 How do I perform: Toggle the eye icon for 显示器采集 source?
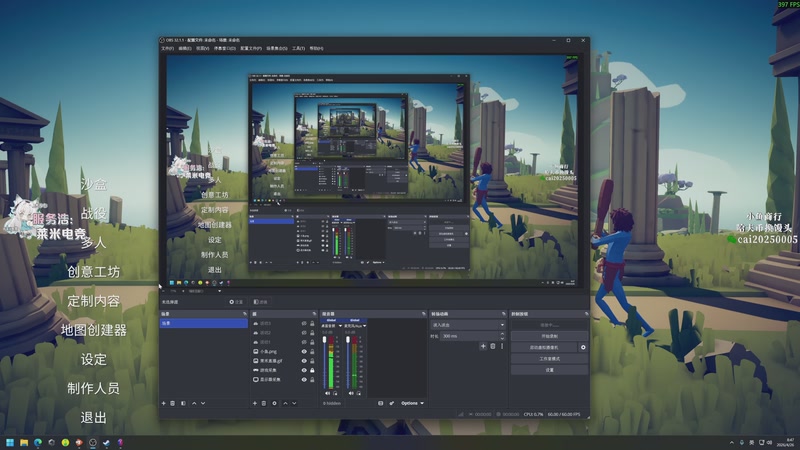pyautogui.click(x=304, y=380)
